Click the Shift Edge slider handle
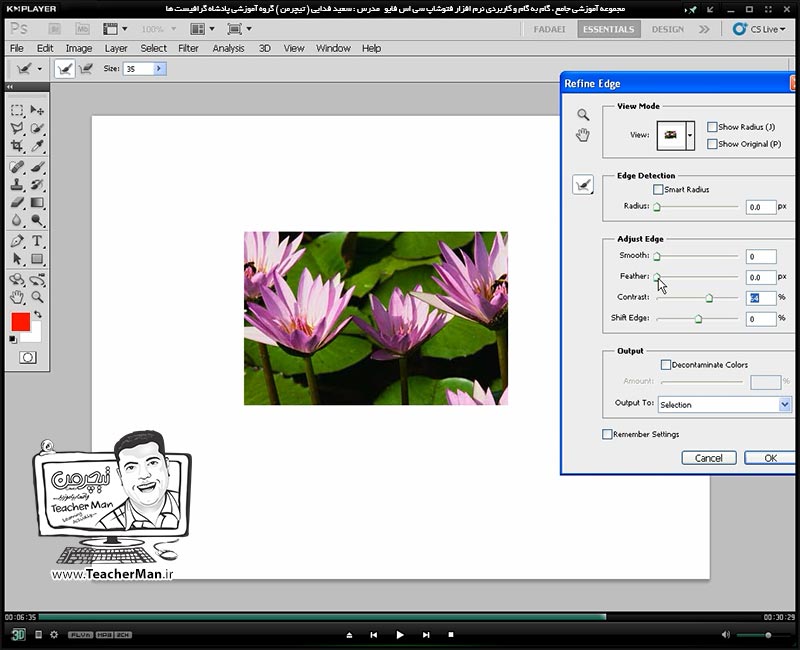This screenshot has width=800, height=650. tap(698, 319)
